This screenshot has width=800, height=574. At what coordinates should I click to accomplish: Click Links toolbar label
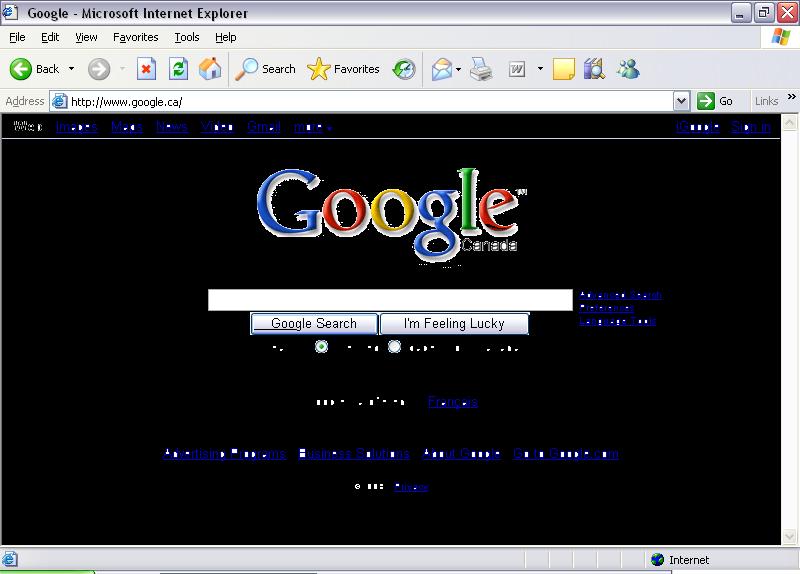pos(766,101)
